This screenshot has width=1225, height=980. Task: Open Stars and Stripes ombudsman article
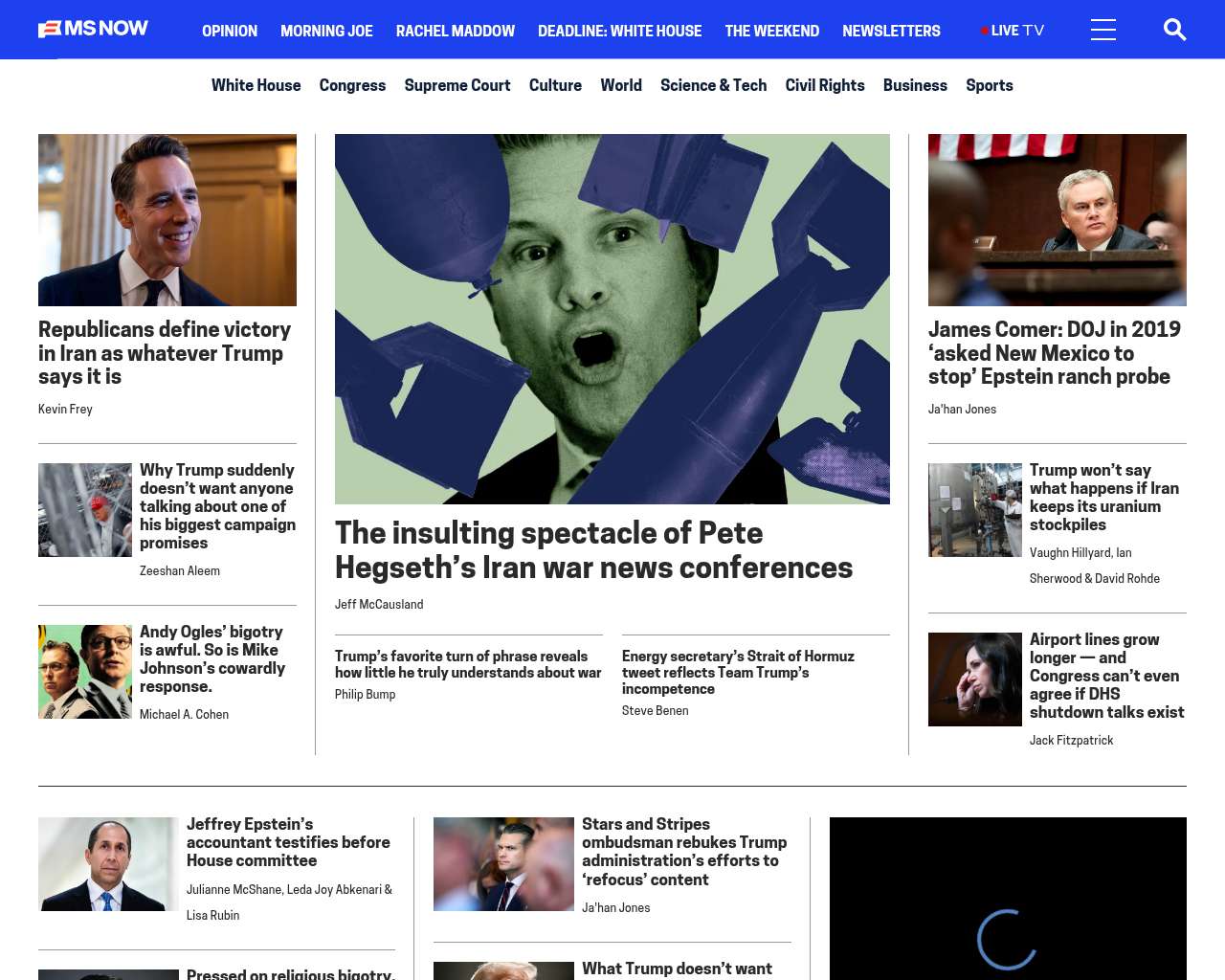[683, 852]
